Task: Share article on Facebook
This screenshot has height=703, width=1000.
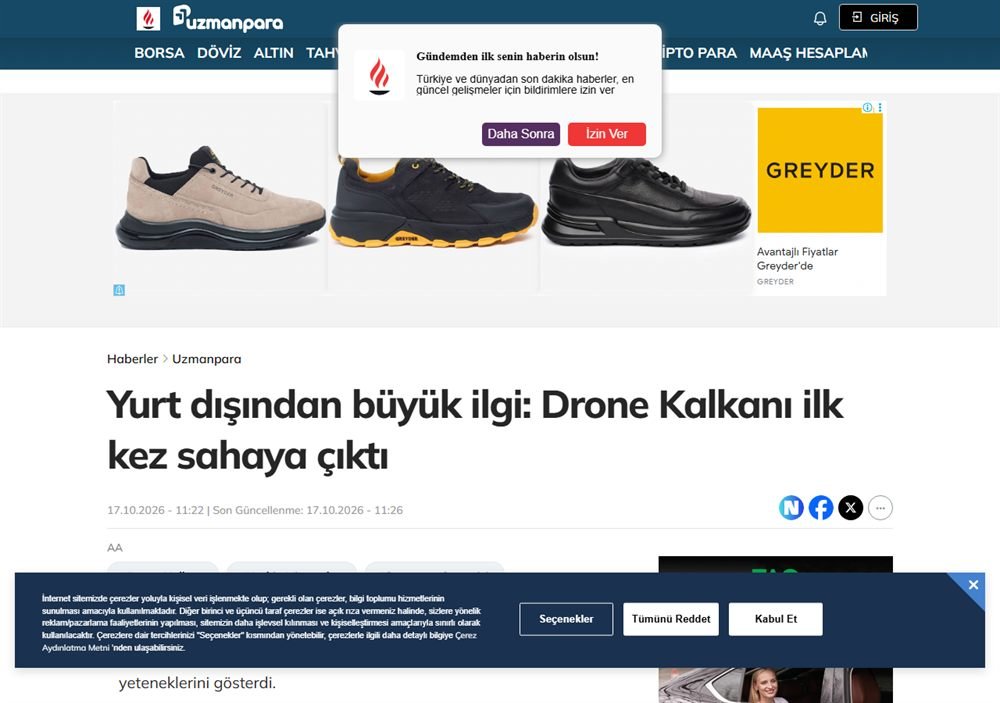Action: point(821,508)
